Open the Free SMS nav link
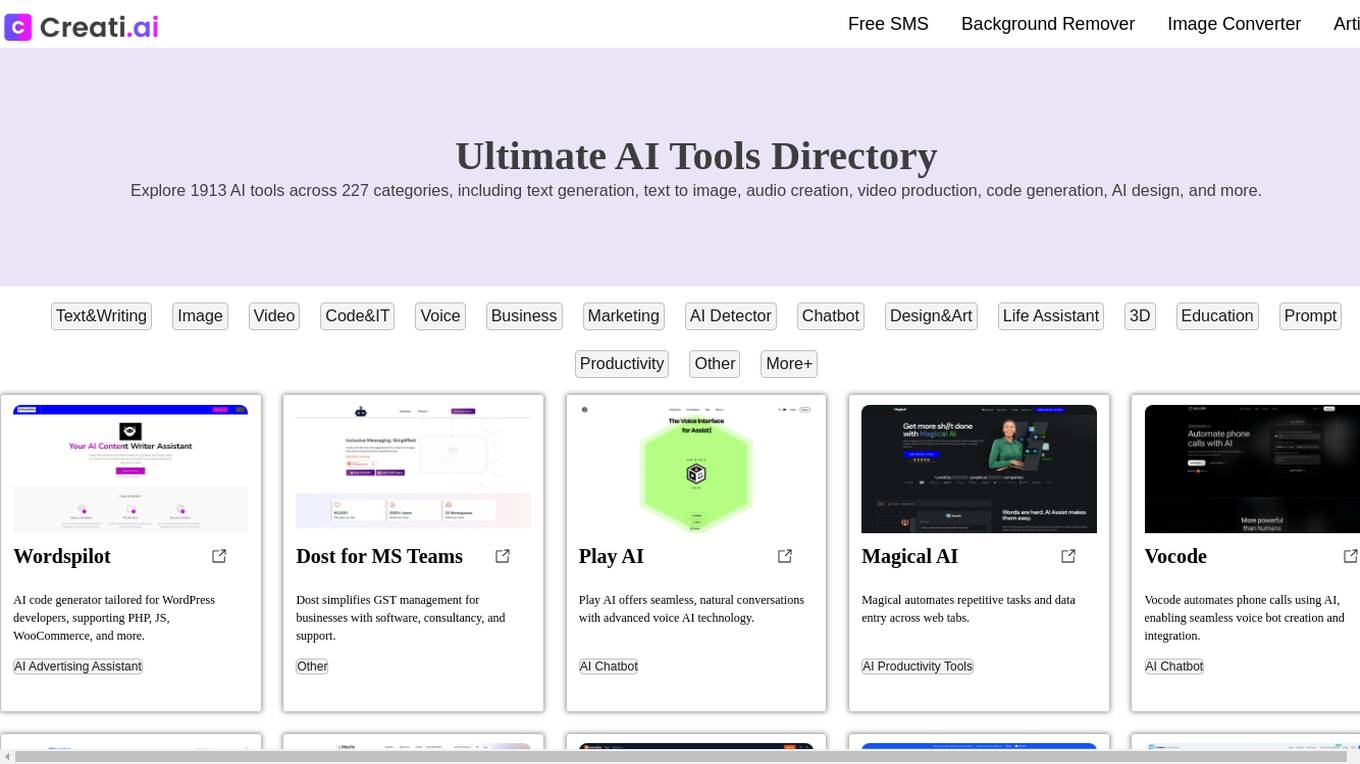 [888, 24]
